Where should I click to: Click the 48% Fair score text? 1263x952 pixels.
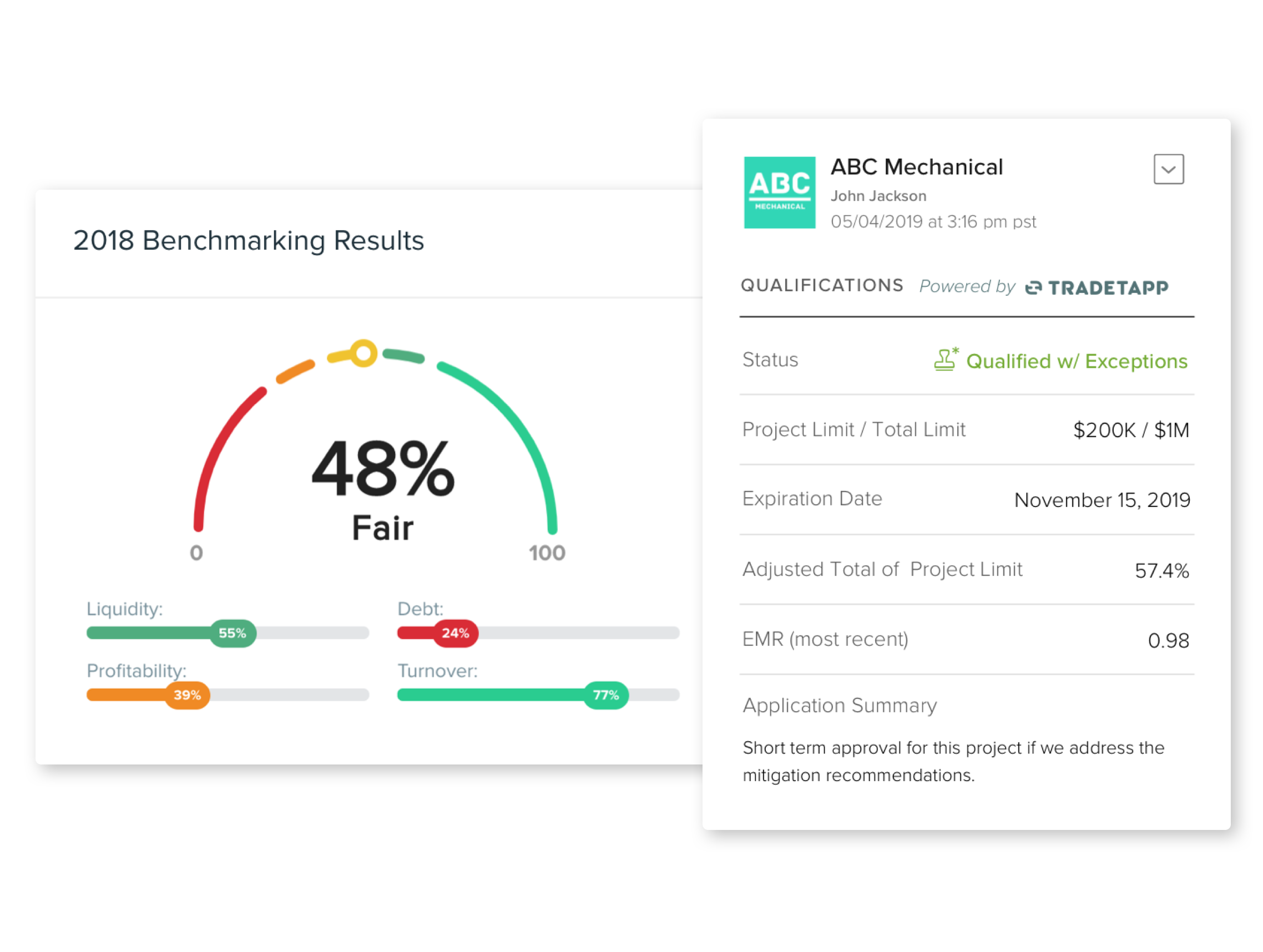click(382, 469)
